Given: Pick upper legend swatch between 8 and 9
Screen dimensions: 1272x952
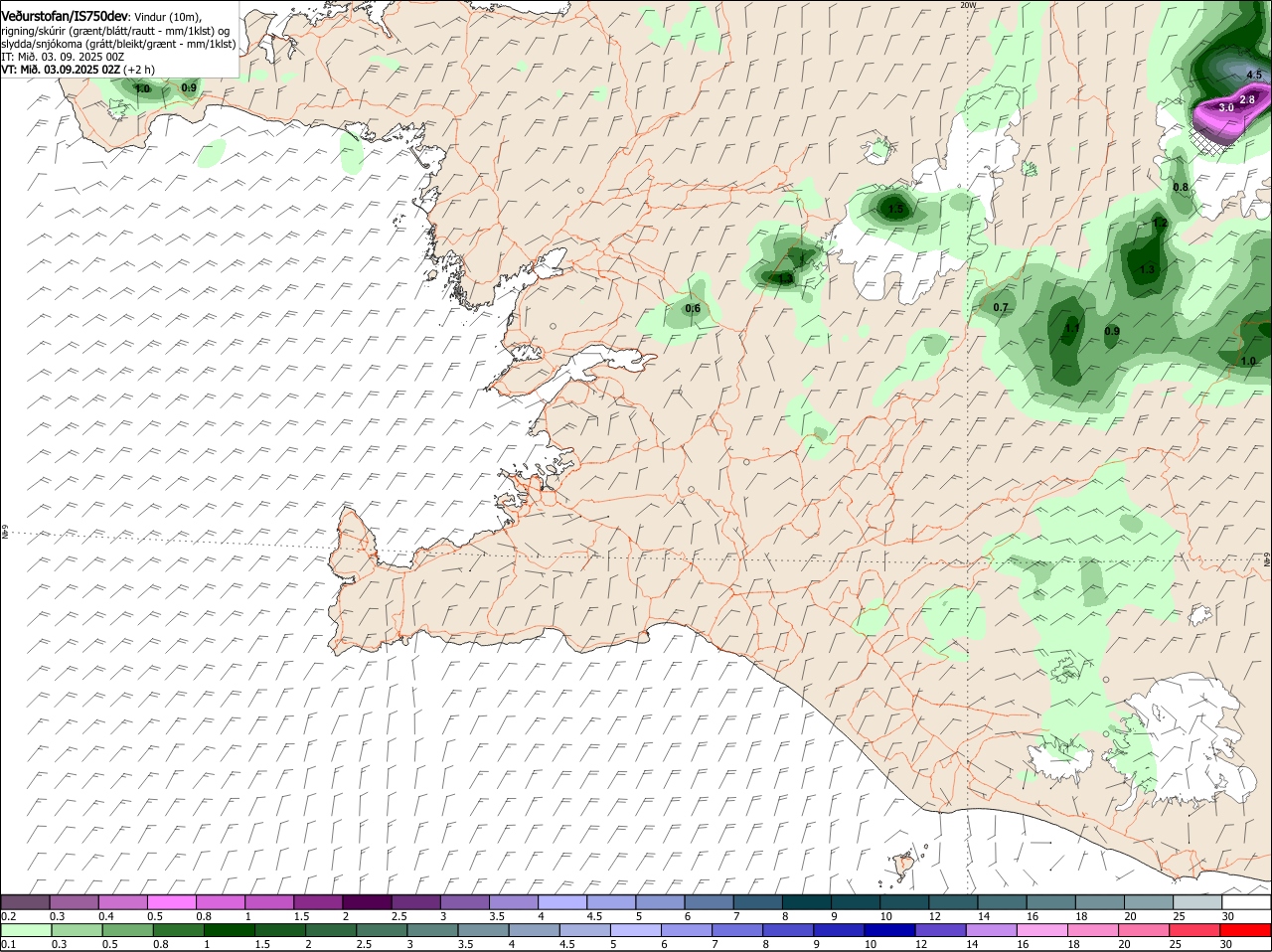Looking at the screenshot, I should 807,902.
